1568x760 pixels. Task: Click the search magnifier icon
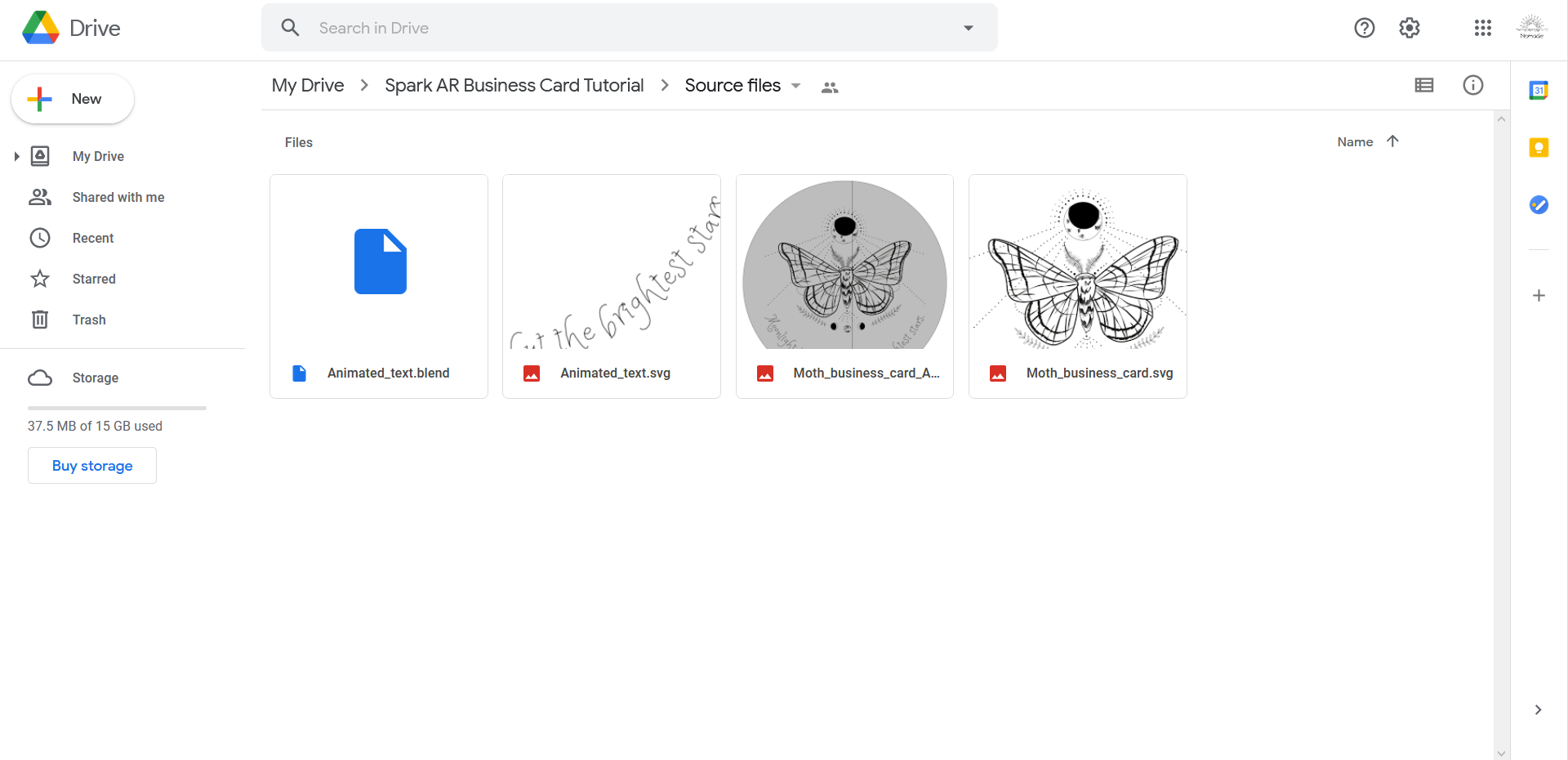pos(290,28)
